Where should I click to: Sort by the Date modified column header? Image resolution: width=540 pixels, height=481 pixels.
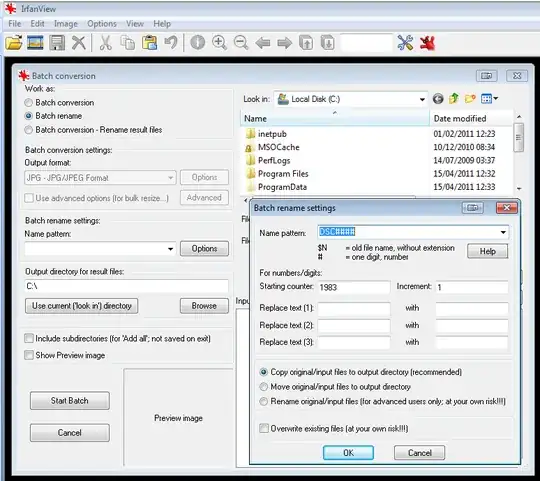471,119
